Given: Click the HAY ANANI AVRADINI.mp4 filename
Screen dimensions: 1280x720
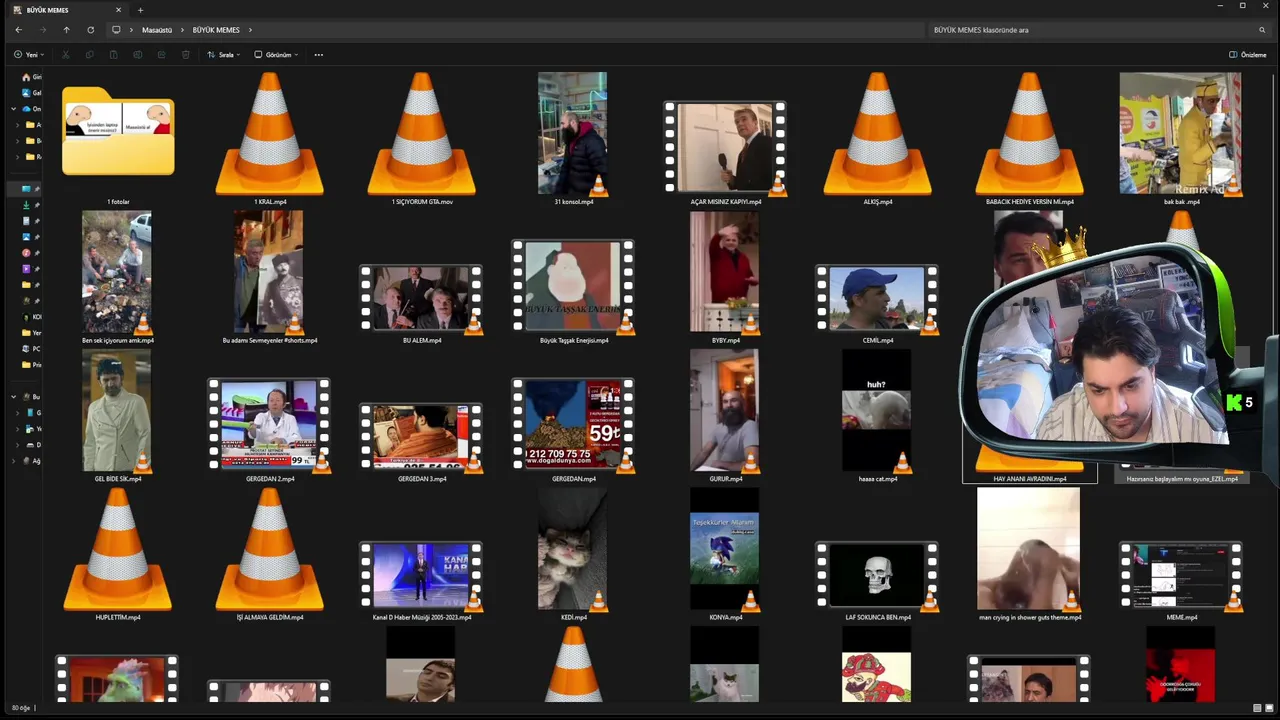Looking at the screenshot, I should coord(1030,479).
